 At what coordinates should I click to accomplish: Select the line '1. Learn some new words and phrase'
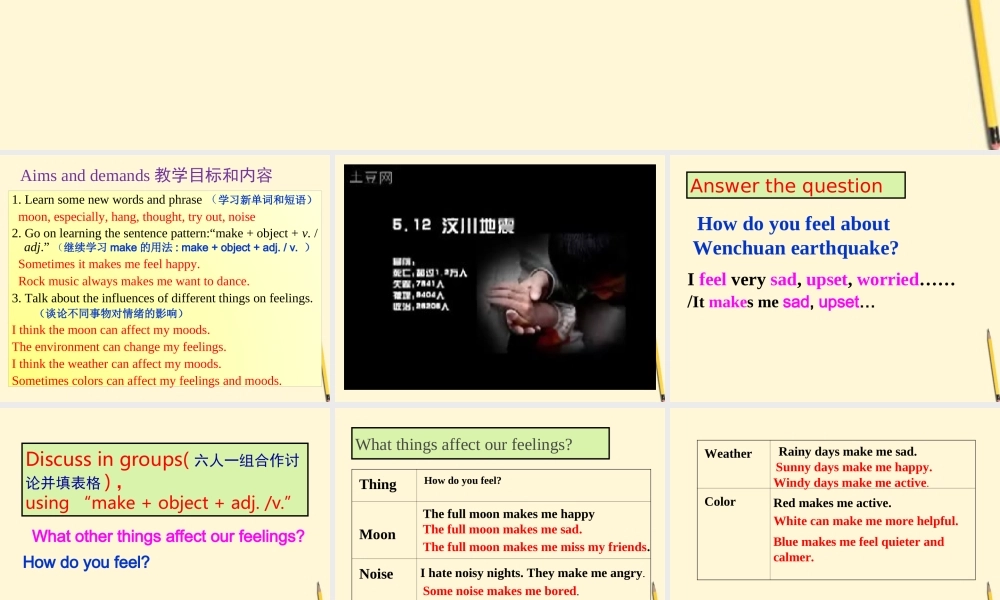[107, 200]
